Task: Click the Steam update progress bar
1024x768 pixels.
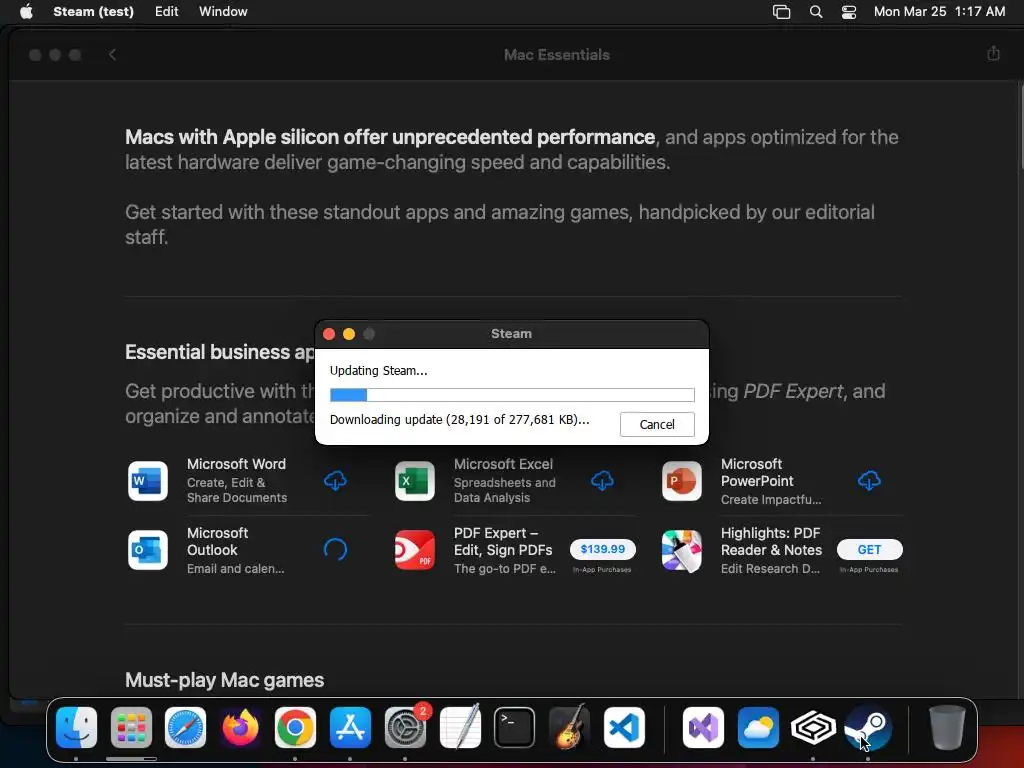Action: pyautogui.click(x=512, y=395)
